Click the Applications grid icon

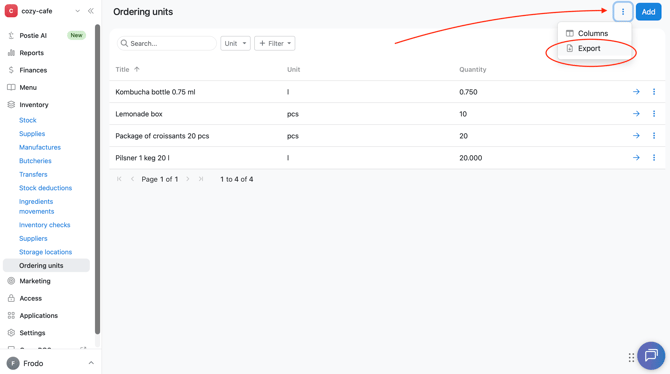tap(11, 315)
